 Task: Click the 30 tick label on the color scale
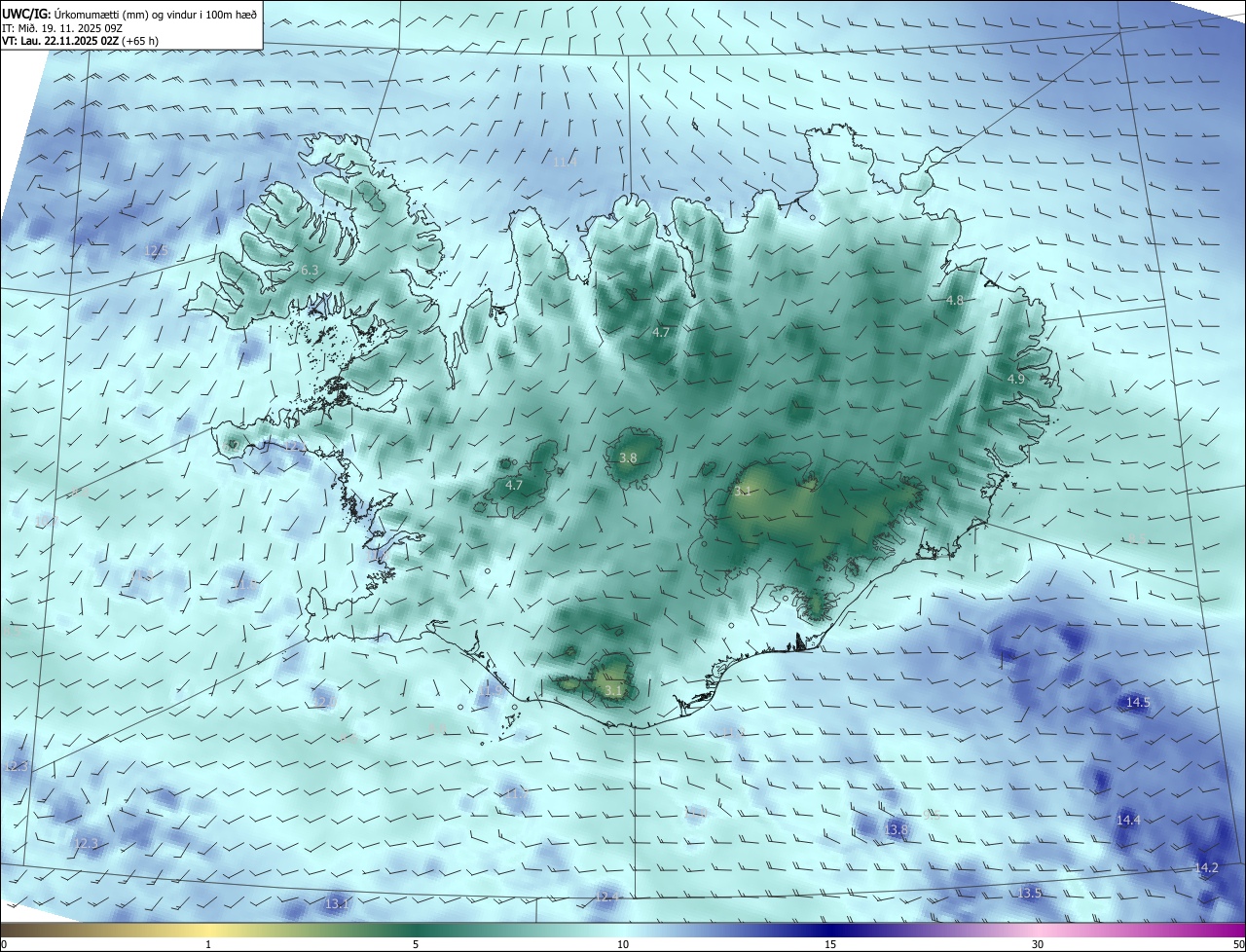pyautogui.click(x=1038, y=944)
